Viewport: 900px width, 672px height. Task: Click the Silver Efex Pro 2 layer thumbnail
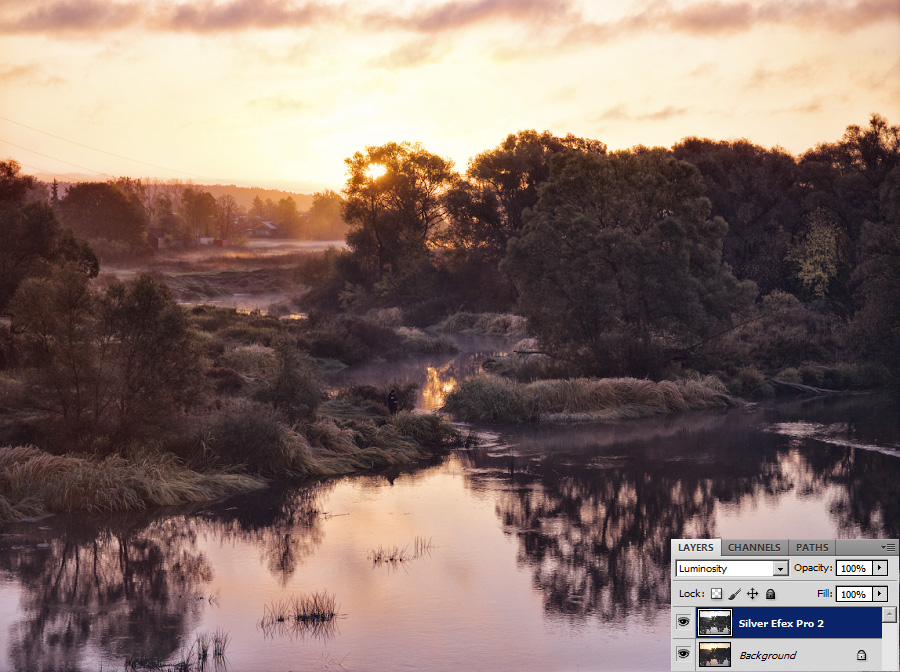click(714, 622)
